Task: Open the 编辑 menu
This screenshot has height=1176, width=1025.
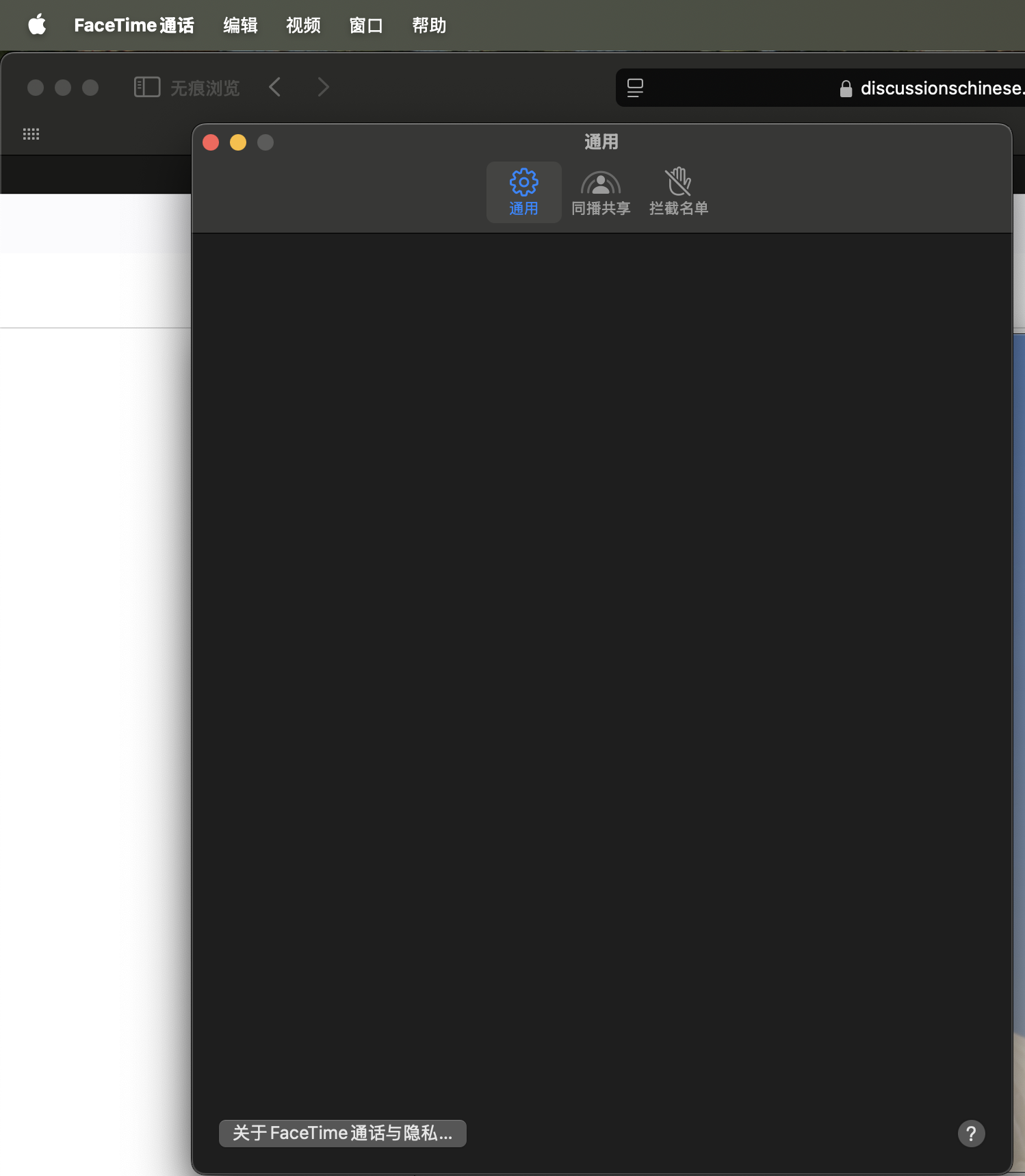Action: (240, 25)
